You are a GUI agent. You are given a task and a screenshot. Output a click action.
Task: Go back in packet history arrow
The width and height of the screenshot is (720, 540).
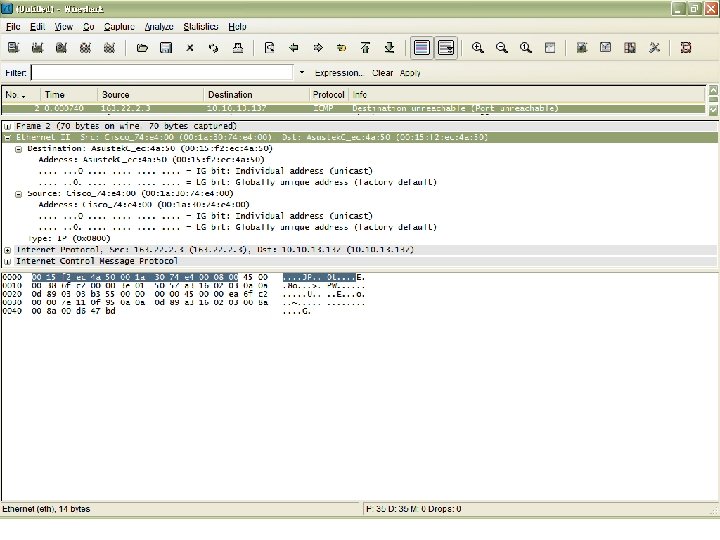294,48
